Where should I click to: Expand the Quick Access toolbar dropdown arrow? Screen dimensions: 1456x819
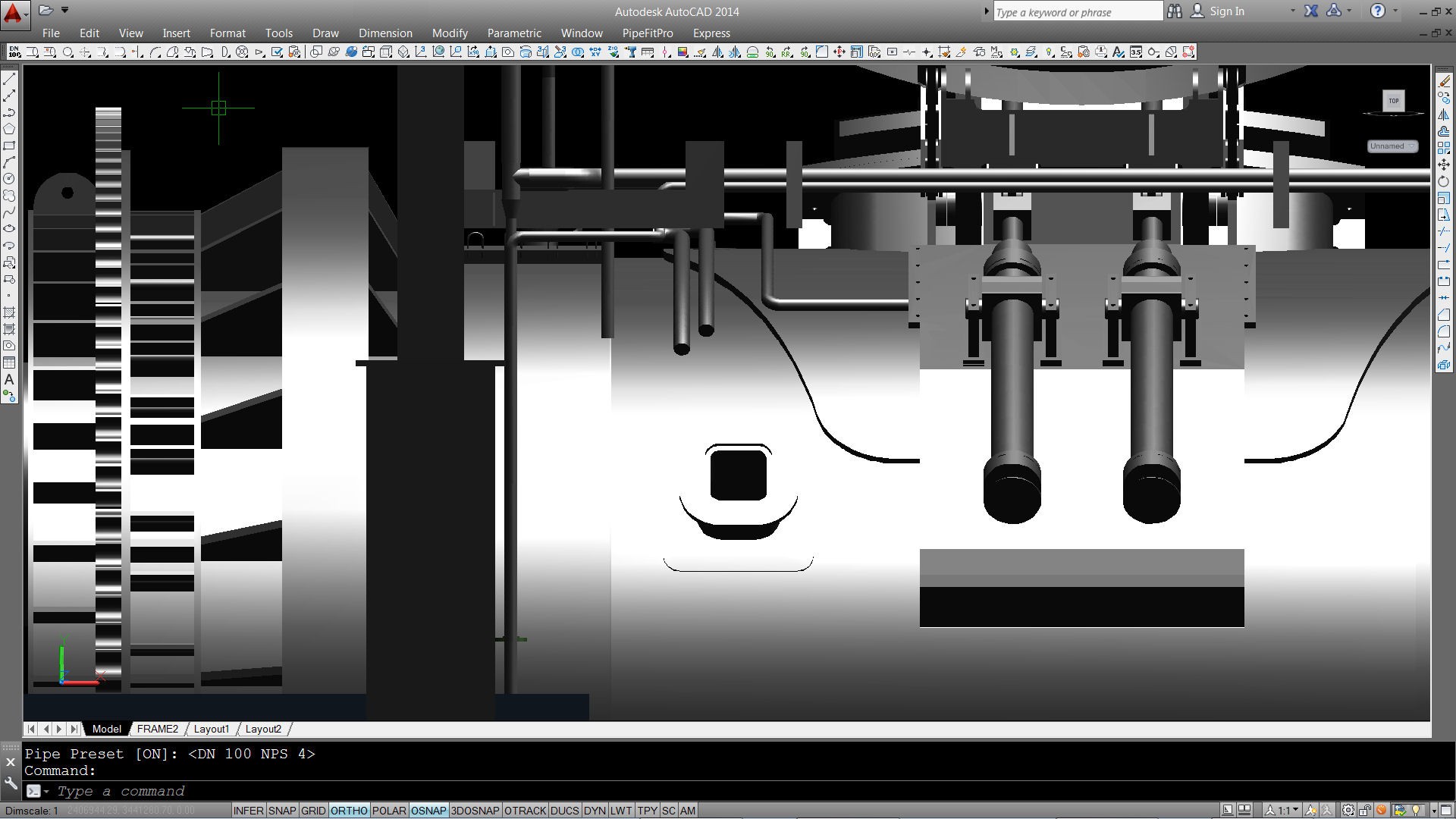pyautogui.click(x=65, y=11)
